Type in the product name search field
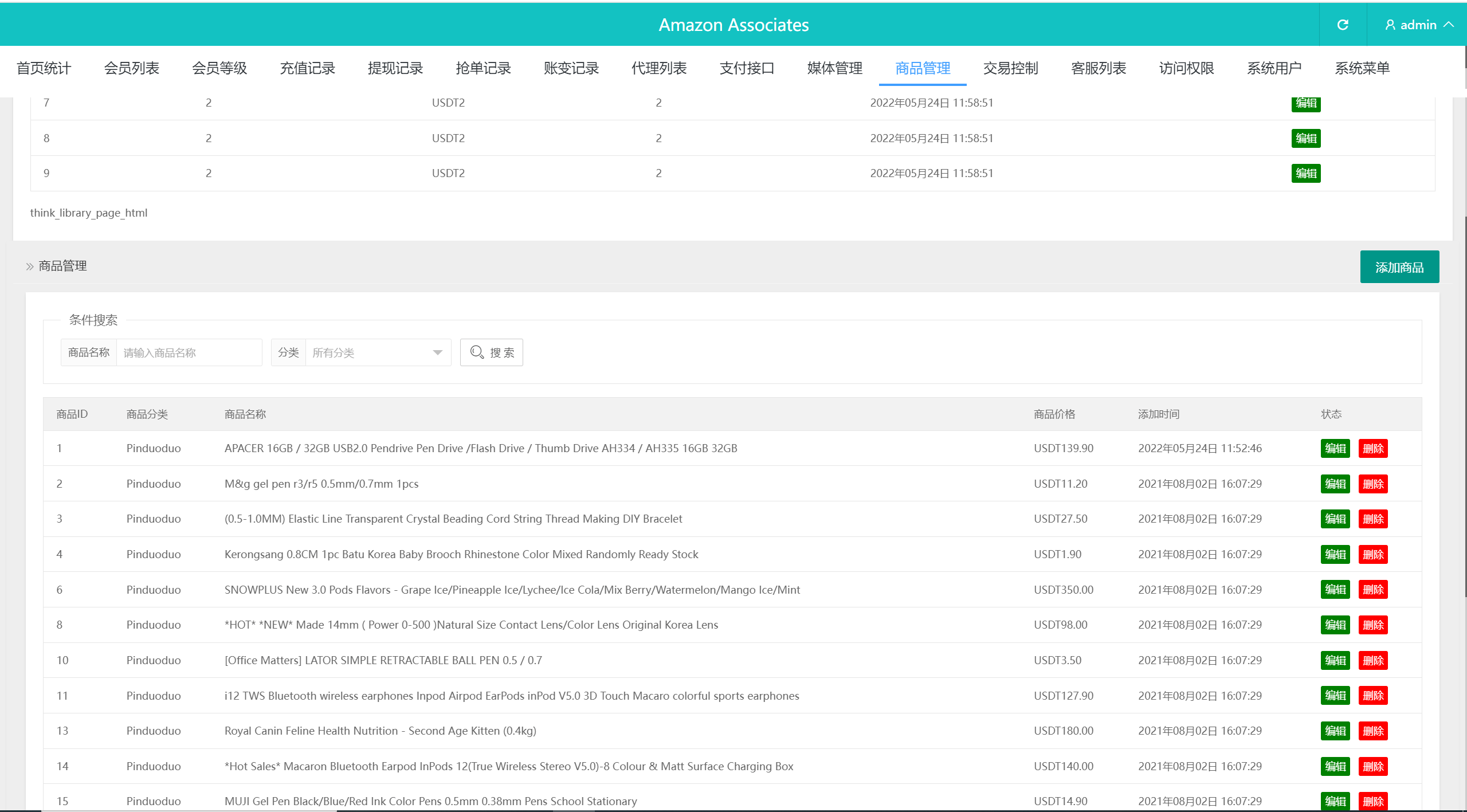The image size is (1467, 812). [x=189, y=352]
